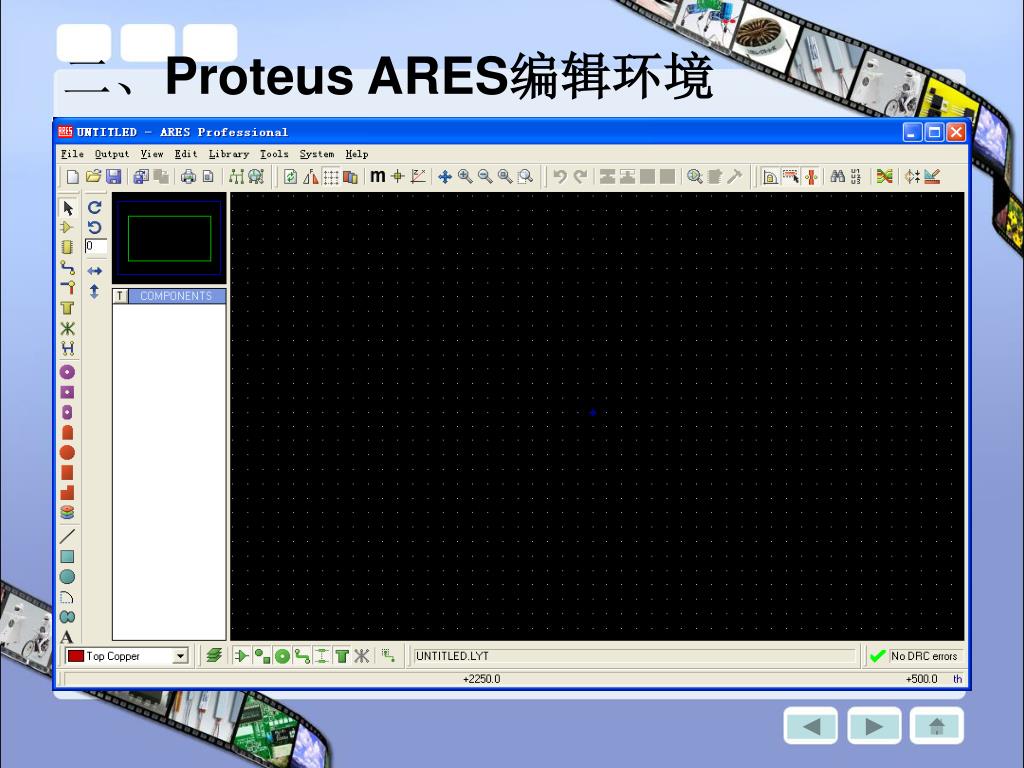The width and height of the screenshot is (1024, 768).
Task: Click the U1 U2 U3 auto-annotator icon
Action: (857, 176)
